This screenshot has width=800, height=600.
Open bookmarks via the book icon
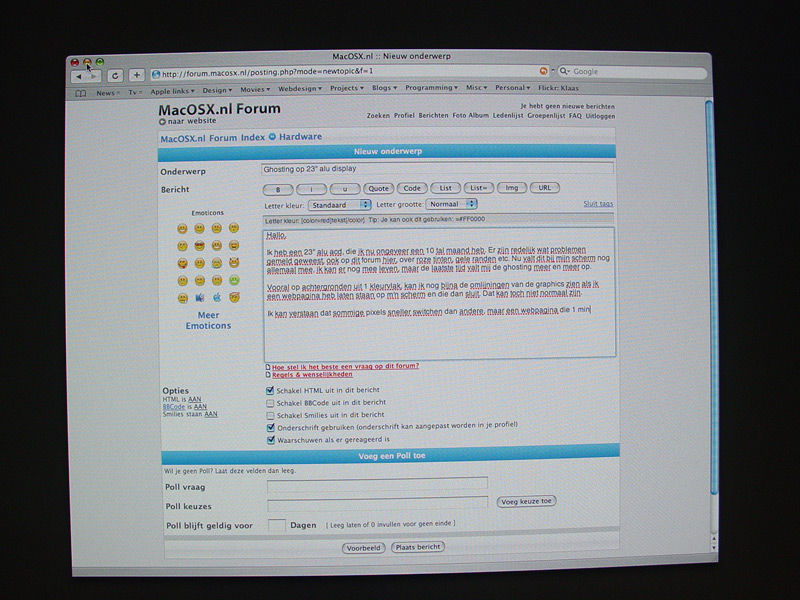tap(82, 92)
